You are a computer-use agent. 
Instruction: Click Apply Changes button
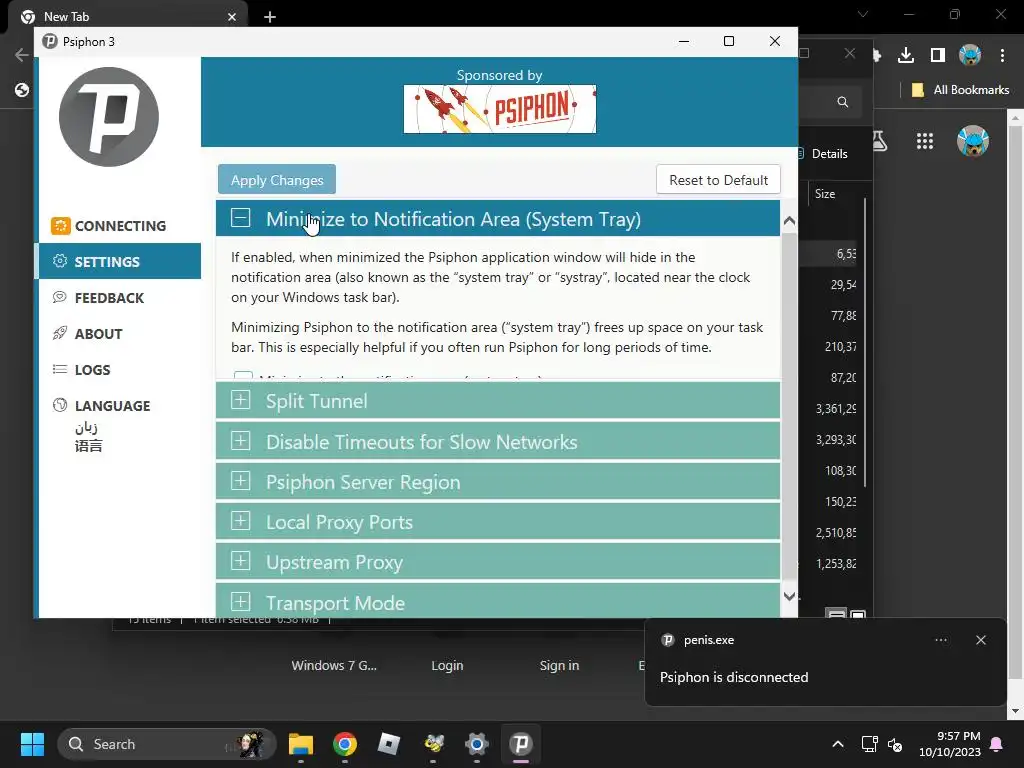pos(277,180)
